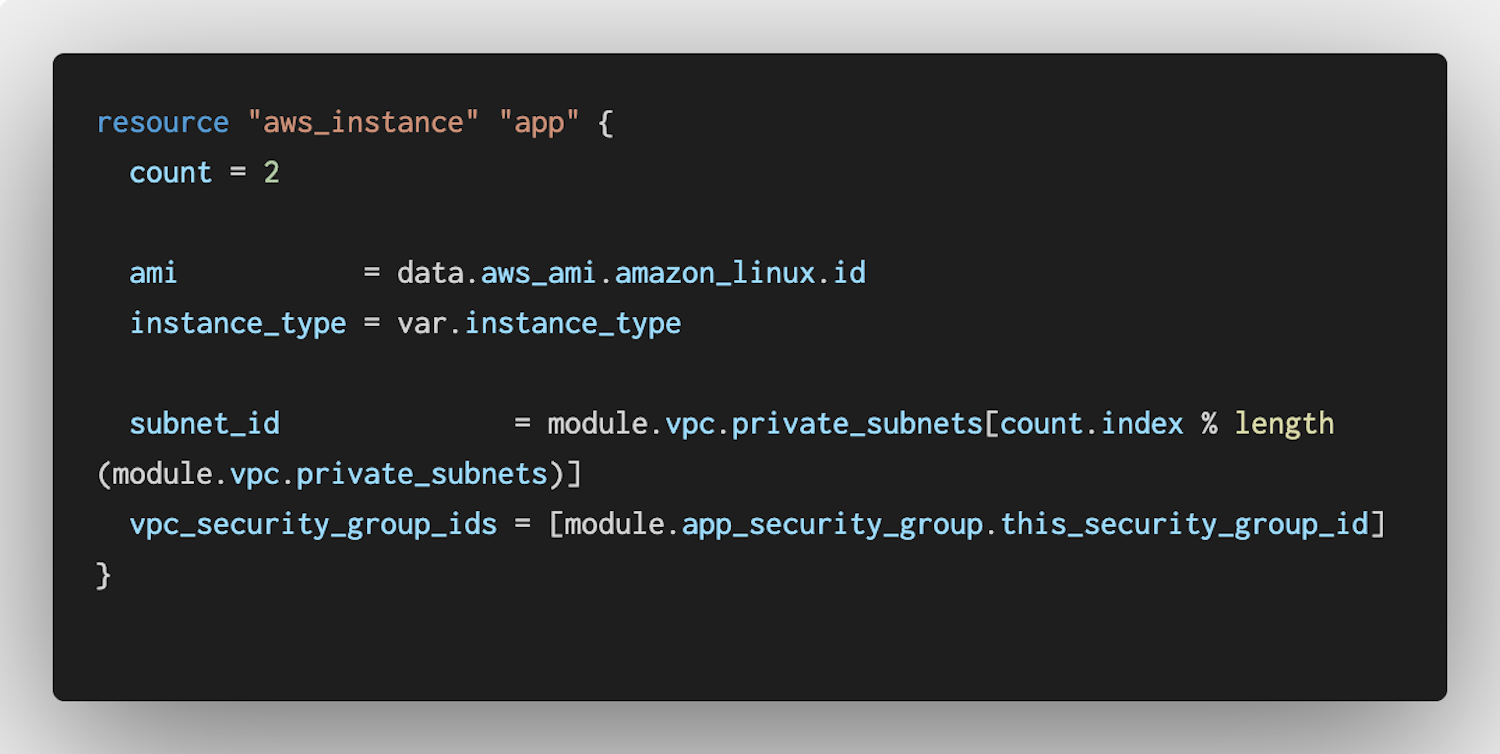Click the "aws_instance" string
Viewport: 1500px width, 754px height.
363,123
